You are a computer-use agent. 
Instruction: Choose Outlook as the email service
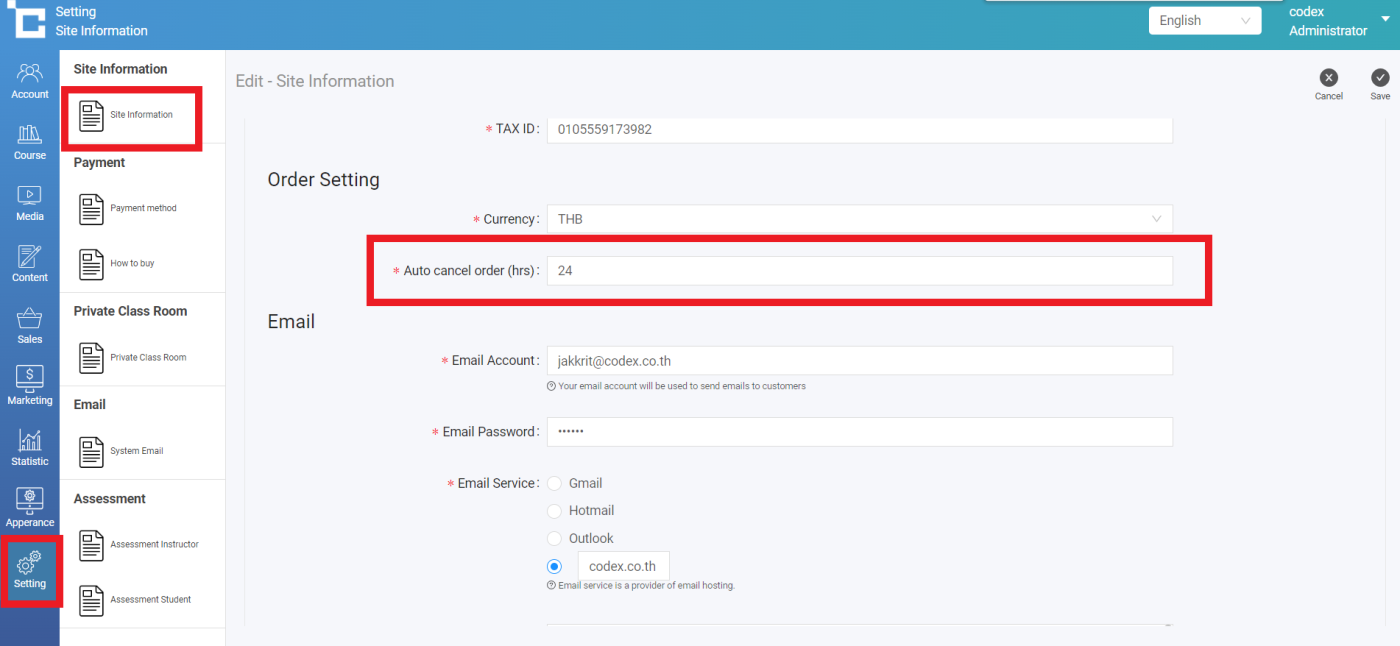point(554,538)
